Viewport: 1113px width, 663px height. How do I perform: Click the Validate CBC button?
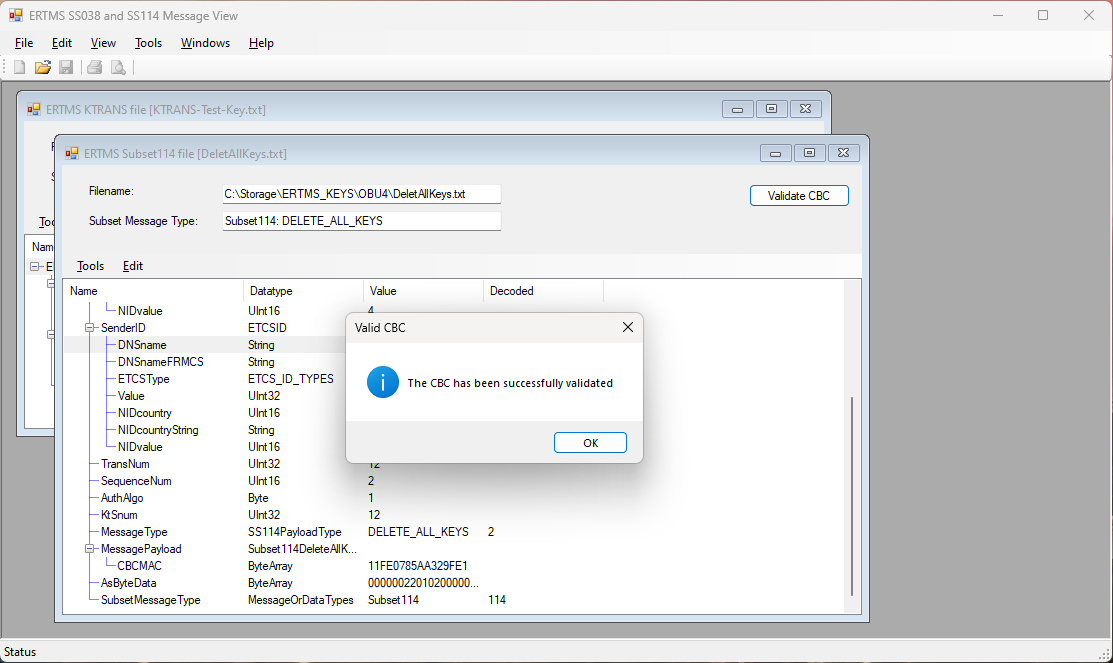click(x=798, y=196)
